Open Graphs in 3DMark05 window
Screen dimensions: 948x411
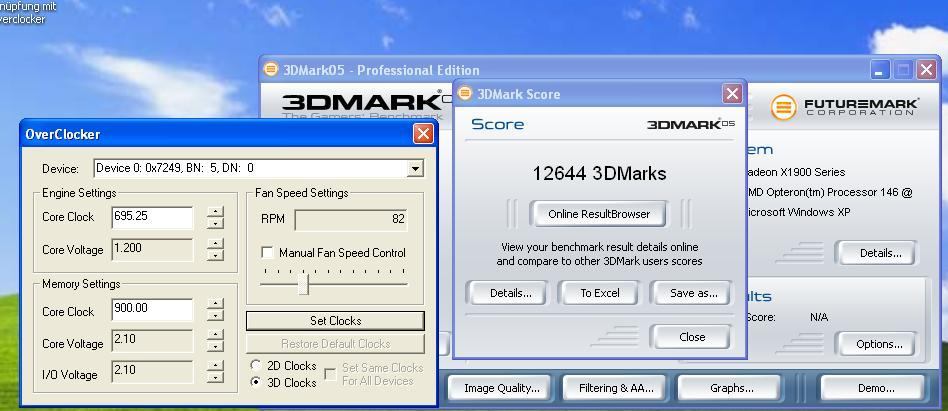pyautogui.click(x=731, y=388)
